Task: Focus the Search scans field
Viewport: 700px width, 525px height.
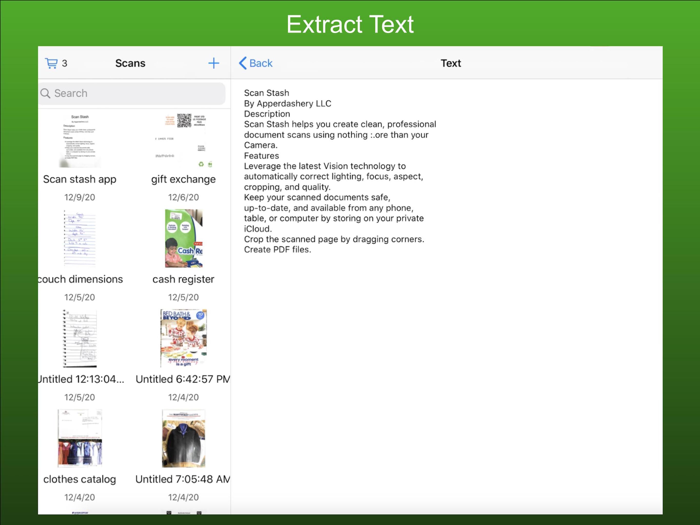Action: coord(132,93)
